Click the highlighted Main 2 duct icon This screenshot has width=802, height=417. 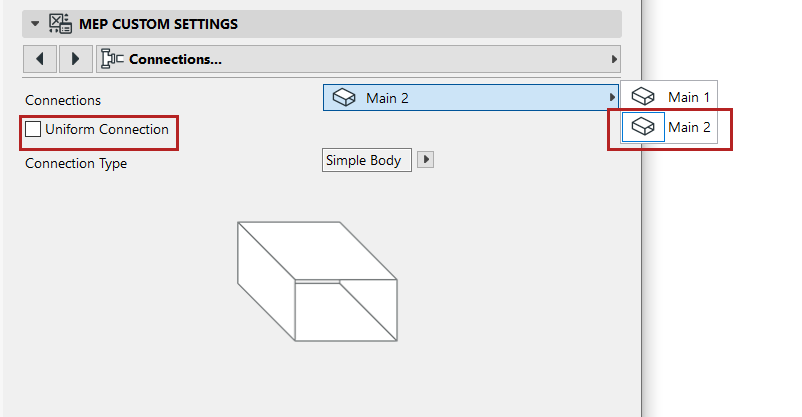644,127
